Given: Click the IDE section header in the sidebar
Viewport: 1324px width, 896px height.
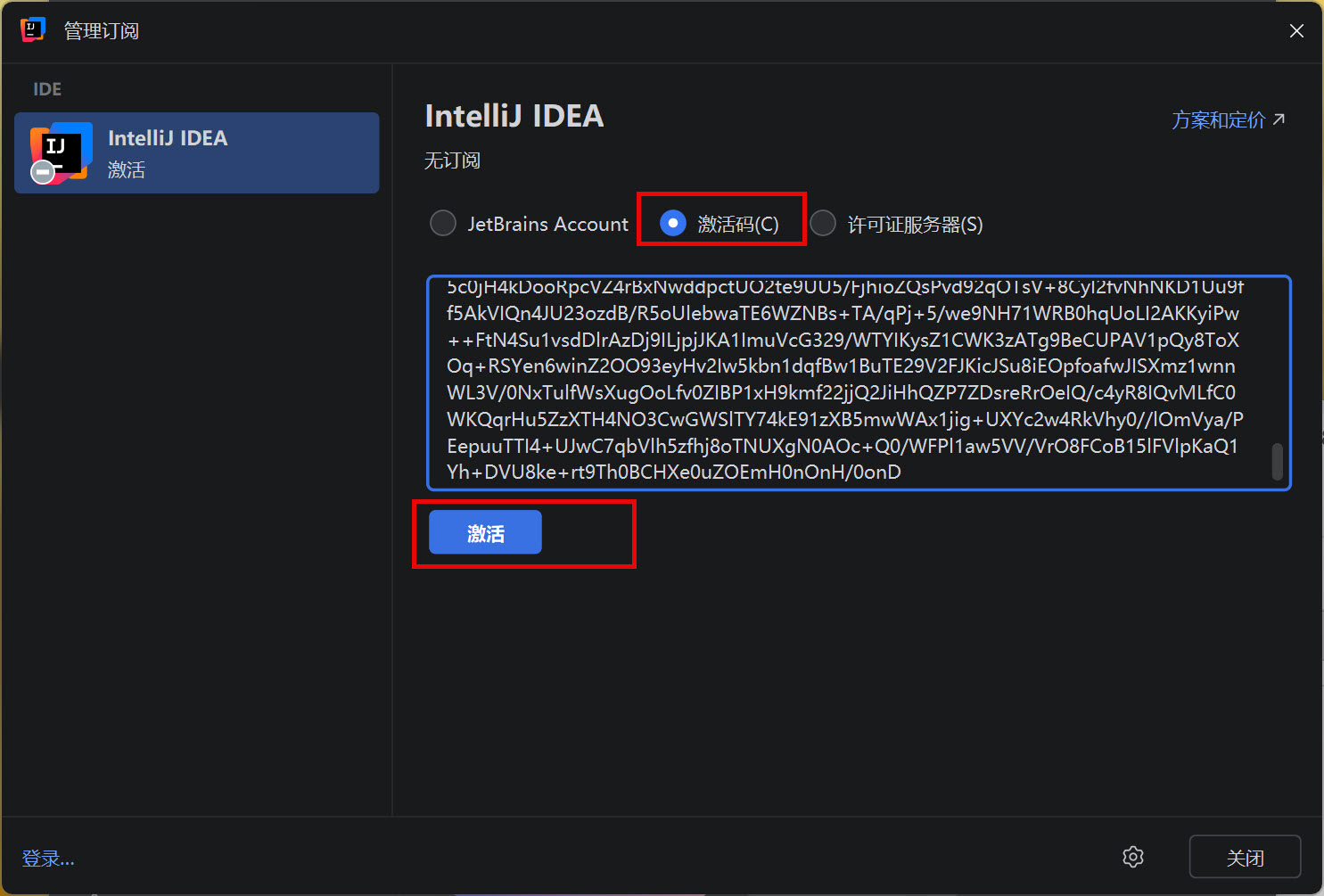Looking at the screenshot, I should pyautogui.click(x=47, y=89).
